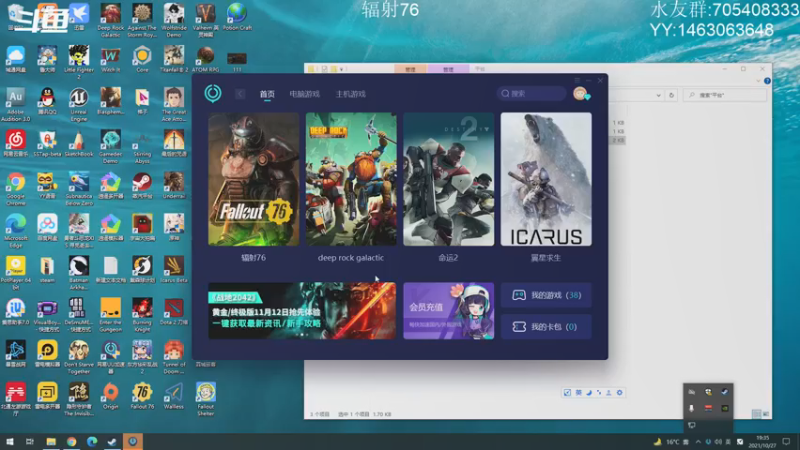The image size is (800, 450).
Task: Open 我的游戏 (38) list
Action: (546, 295)
